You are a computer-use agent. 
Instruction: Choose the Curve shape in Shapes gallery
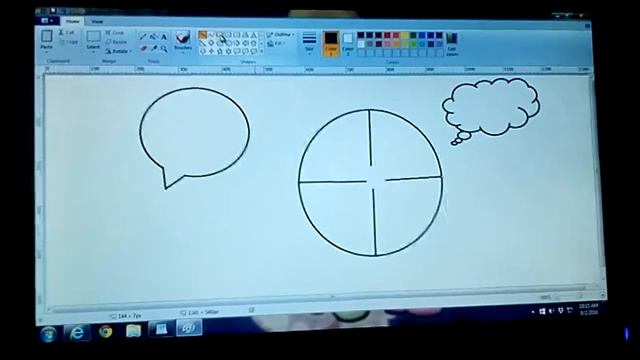pos(211,35)
